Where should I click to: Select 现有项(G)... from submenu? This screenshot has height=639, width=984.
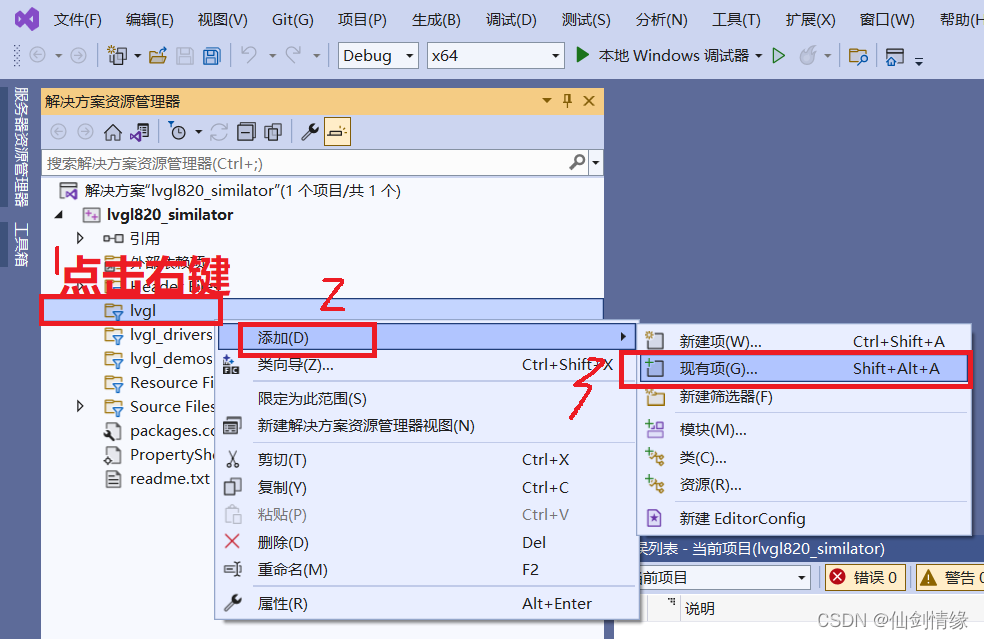tap(804, 368)
